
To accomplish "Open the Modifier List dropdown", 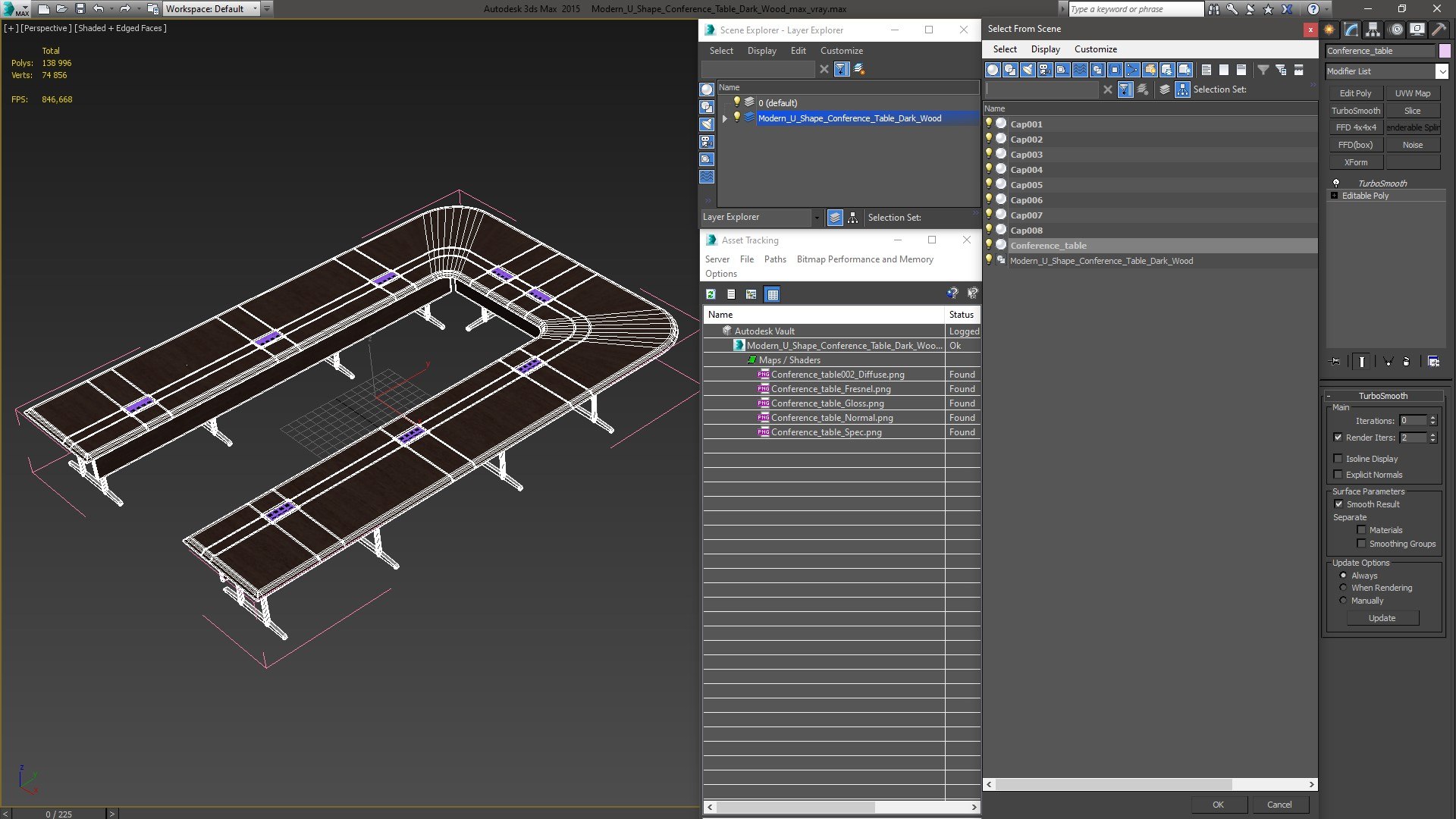I will pyautogui.click(x=1442, y=71).
